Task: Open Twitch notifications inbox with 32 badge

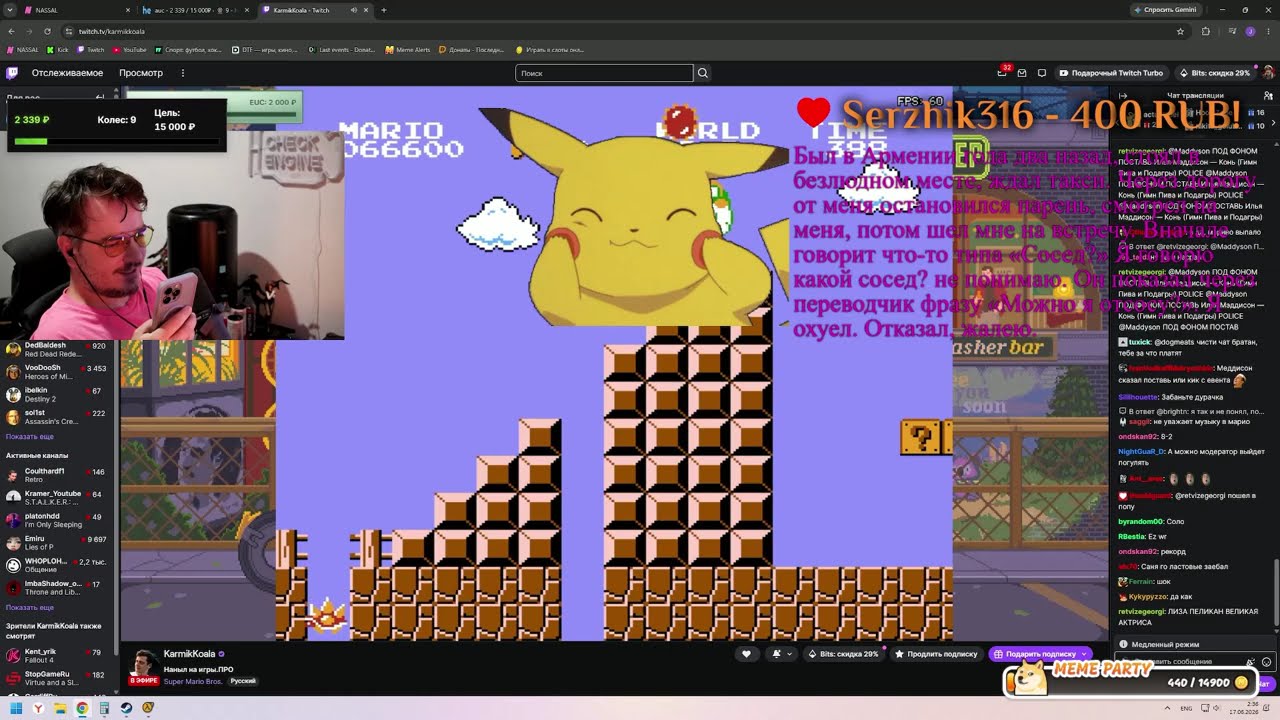Action: click(x=1002, y=73)
